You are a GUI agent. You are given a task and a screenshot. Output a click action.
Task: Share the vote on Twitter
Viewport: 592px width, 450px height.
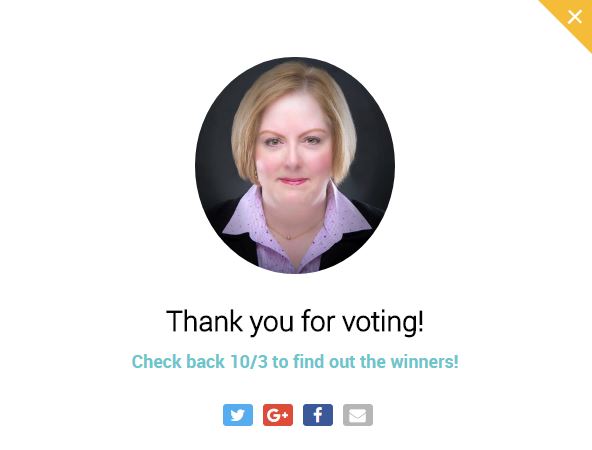point(238,415)
